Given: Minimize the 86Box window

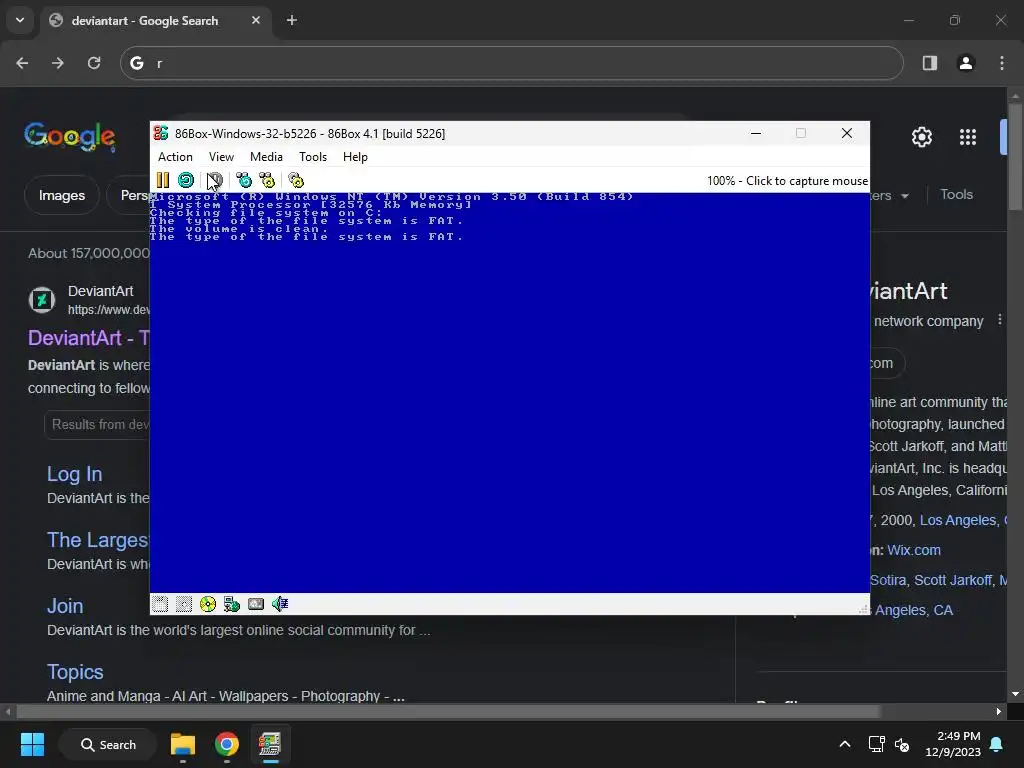Looking at the screenshot, I should 756,133.
